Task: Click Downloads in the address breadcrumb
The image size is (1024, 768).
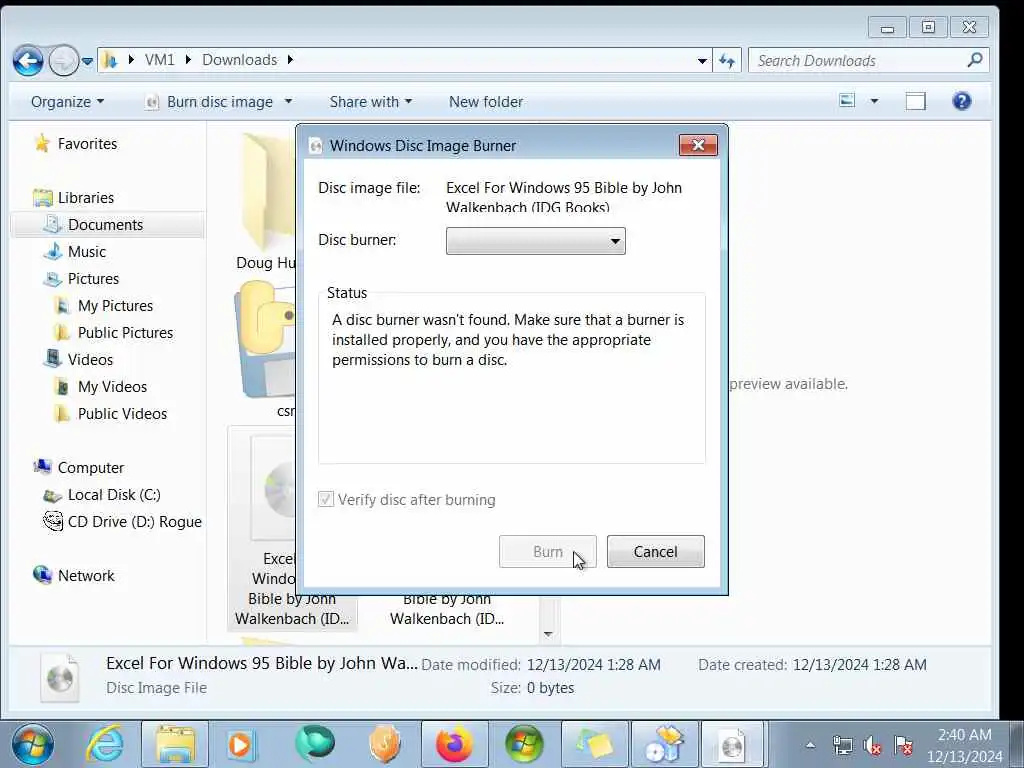Action: pyautogui.click(x=240, y=60)
